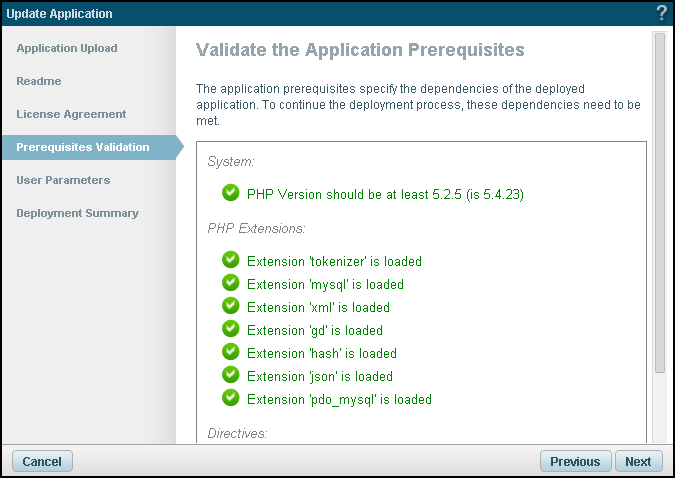Image resolution: width=675 pixels, height=478 pixels.
Task: Click the help question mark icon
Action: click(x=661, y=13)
